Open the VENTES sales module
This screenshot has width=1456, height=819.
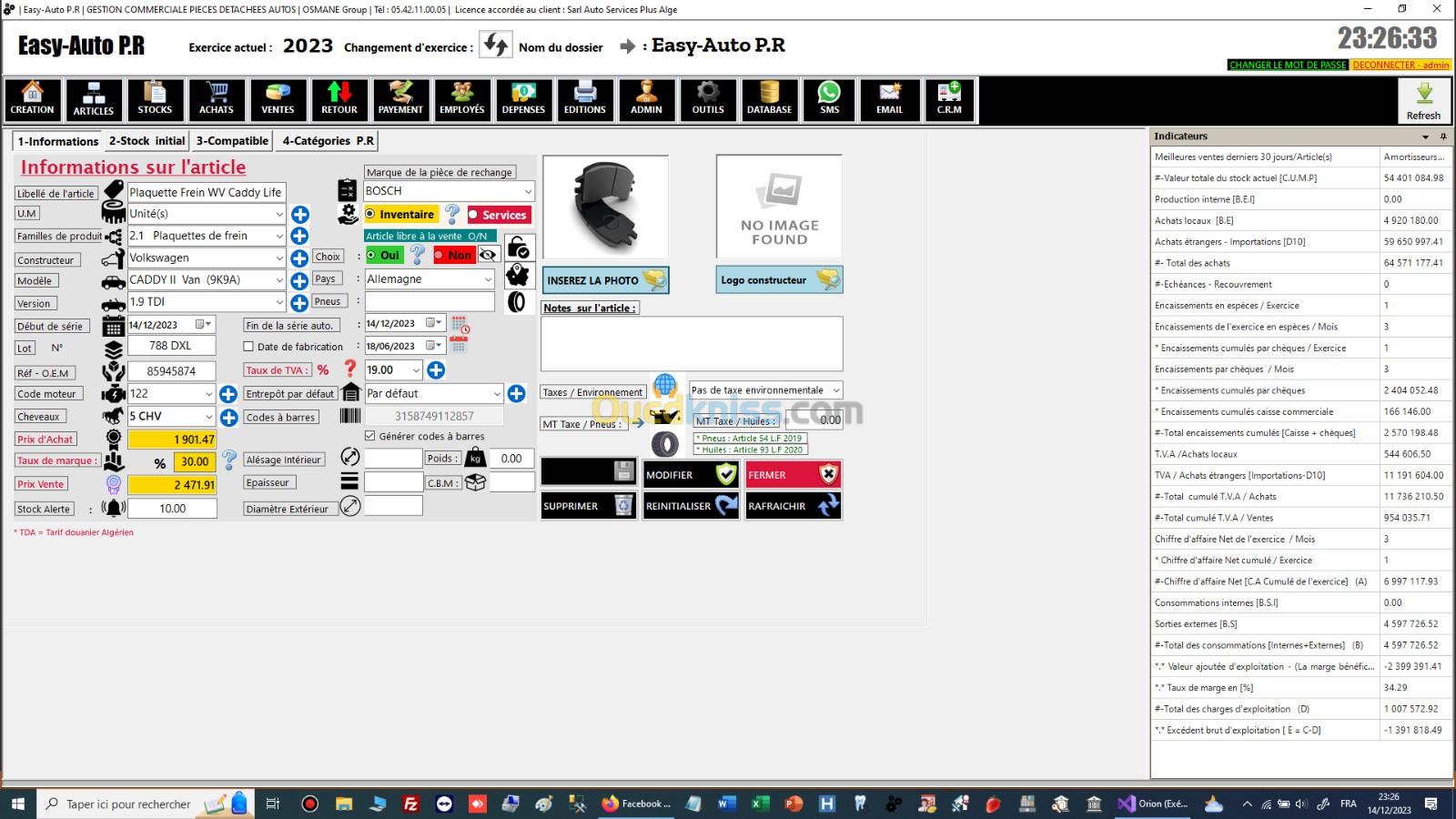point(278,99)
